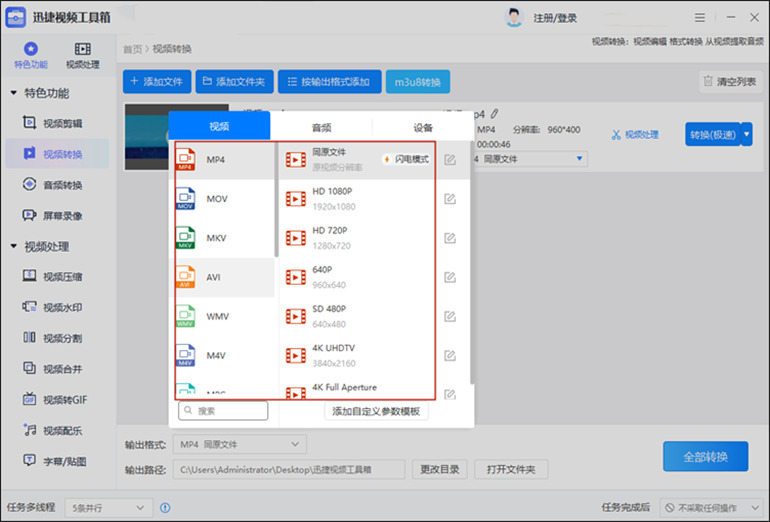Click the user avatar icon
The height and width of the screenshot is (522, 770).
[514, 18]
